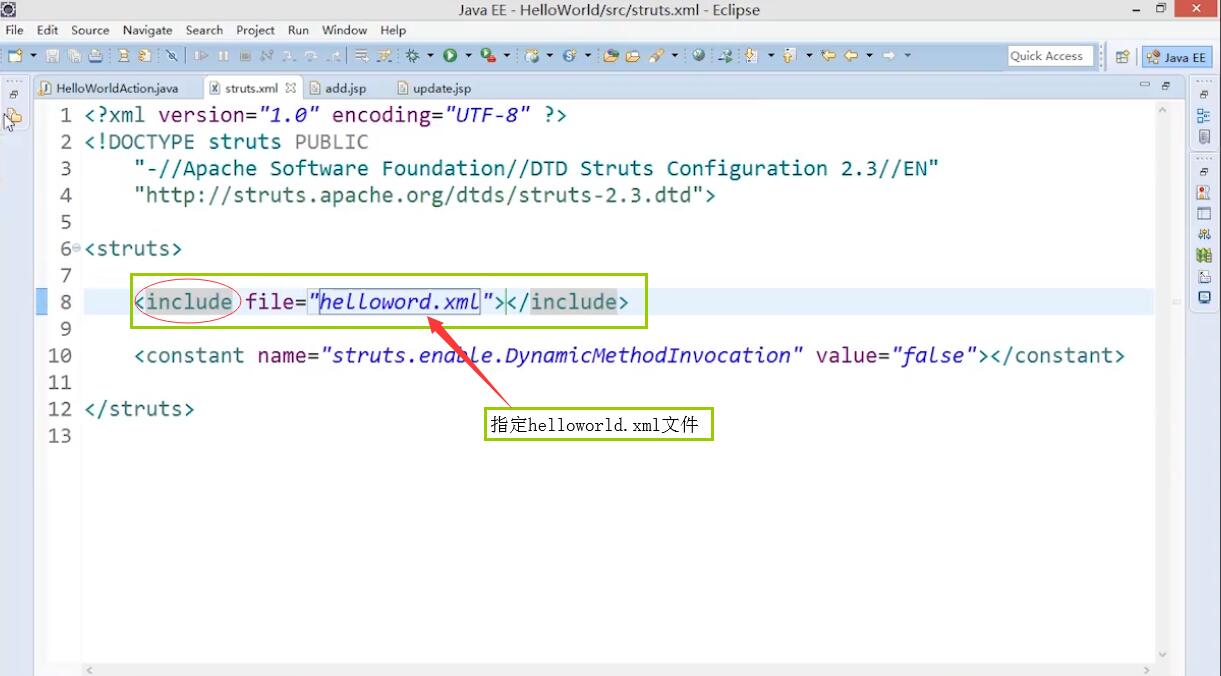Click the Skip All Breakpoints icon
The image size is (1221, 676).
point(172,56)
